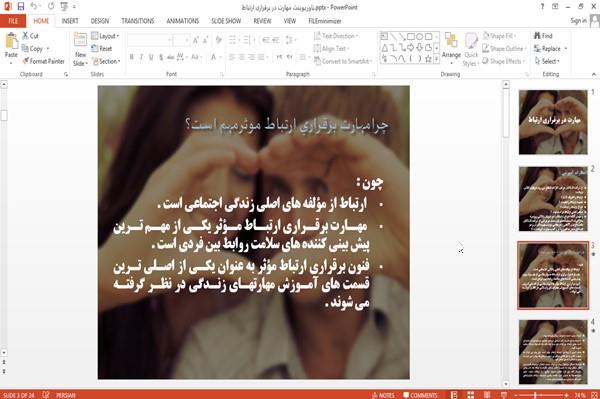Switch to SLIDE SHOW tab
This screenshot has height=399, width=600.
(x=226, y=21)
